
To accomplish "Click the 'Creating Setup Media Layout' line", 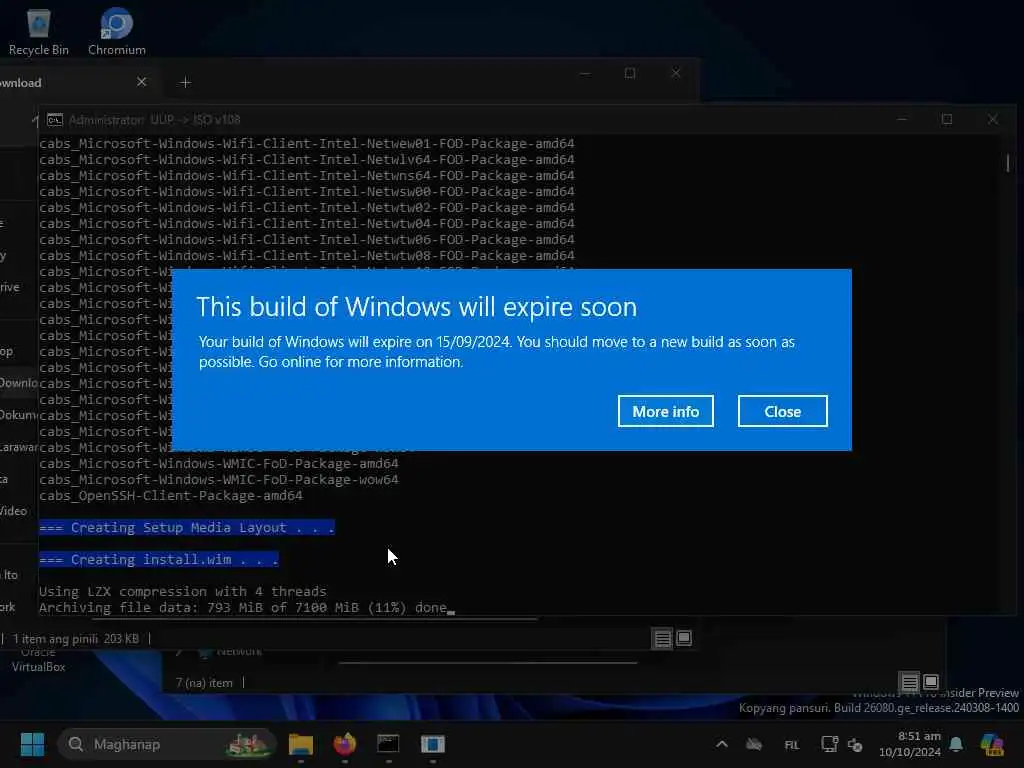I will [x=187, y=528].
